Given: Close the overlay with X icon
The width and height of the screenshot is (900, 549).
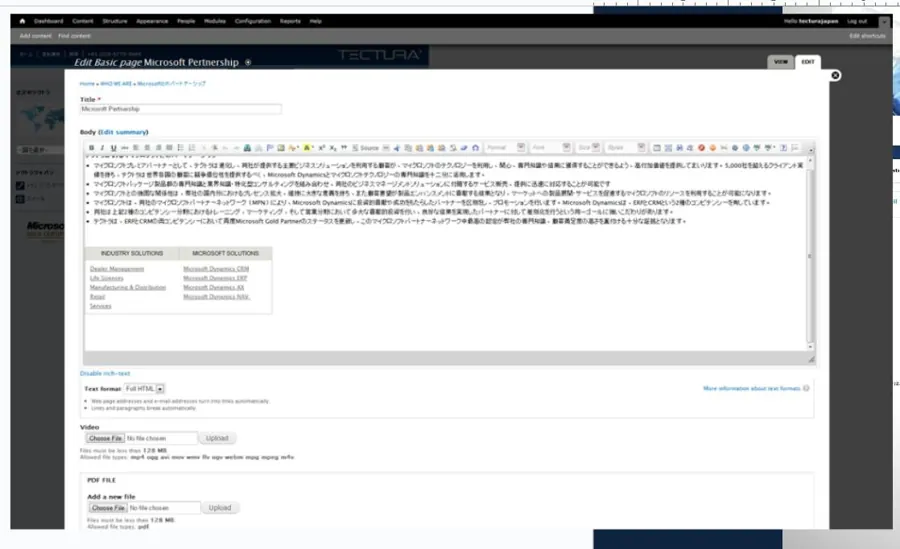Looking at the screenshot, I should pos(835,75).
